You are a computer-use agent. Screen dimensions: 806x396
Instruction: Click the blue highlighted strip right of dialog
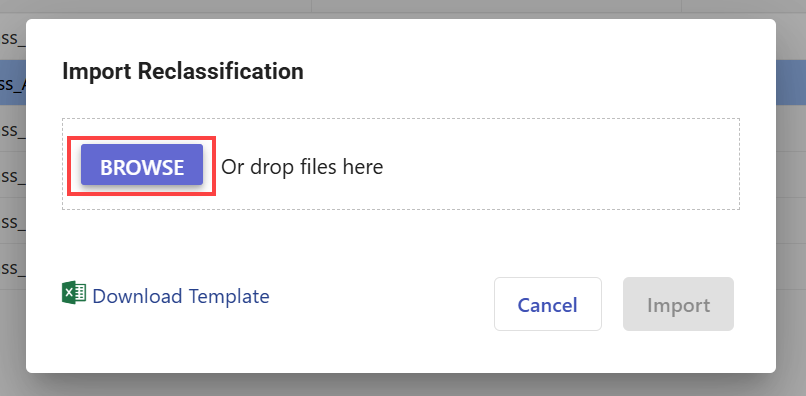[791, 83]
